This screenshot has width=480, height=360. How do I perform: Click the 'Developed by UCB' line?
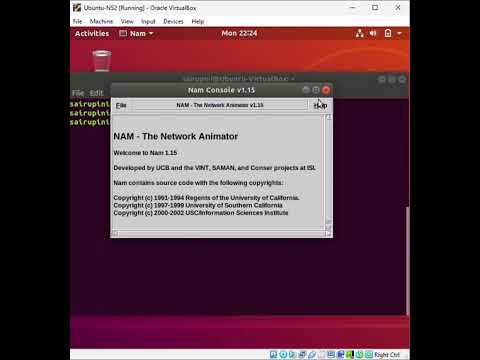[214, 168]
